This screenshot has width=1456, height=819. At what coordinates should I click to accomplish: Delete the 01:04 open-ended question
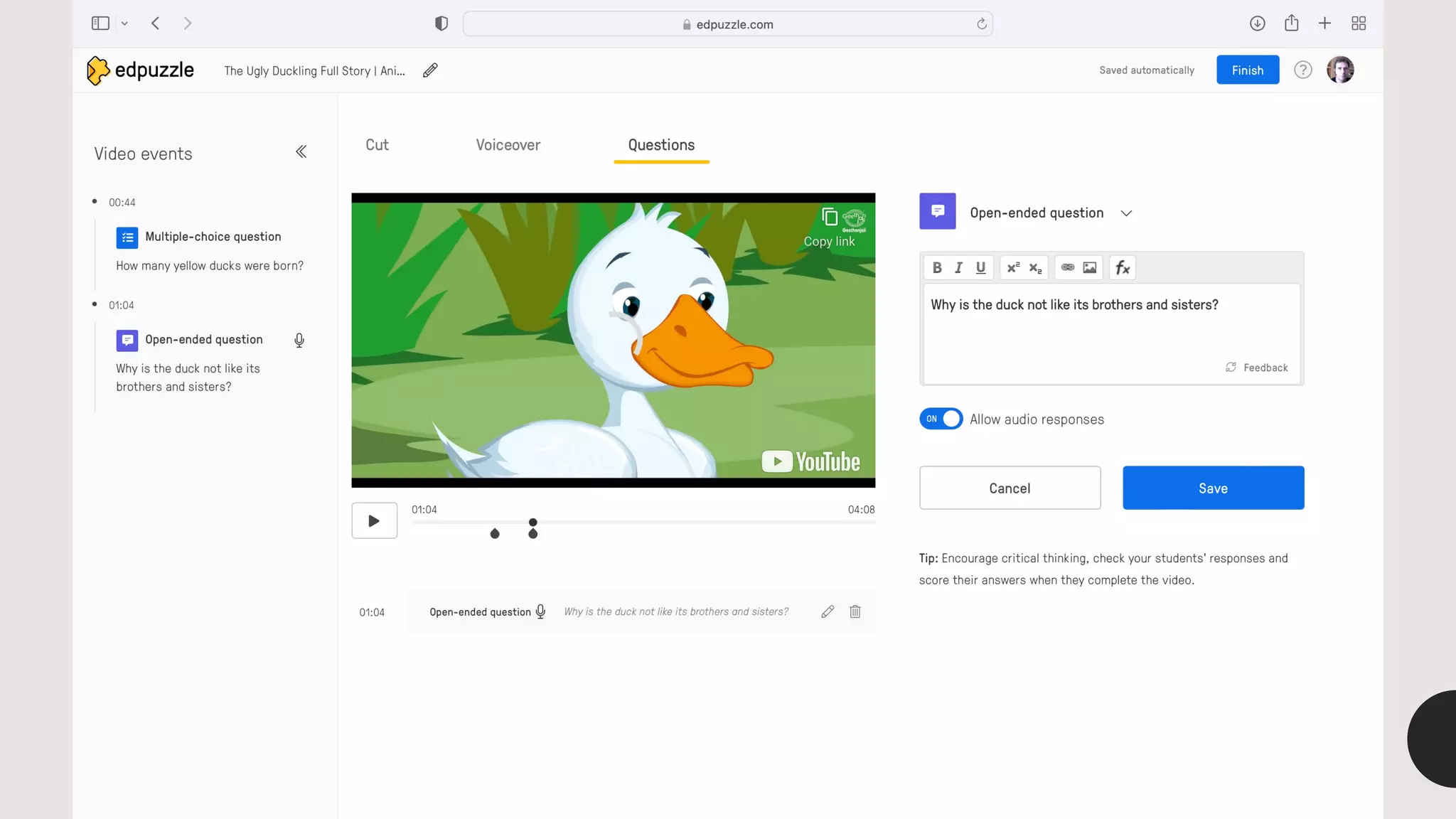coord(855,611)
